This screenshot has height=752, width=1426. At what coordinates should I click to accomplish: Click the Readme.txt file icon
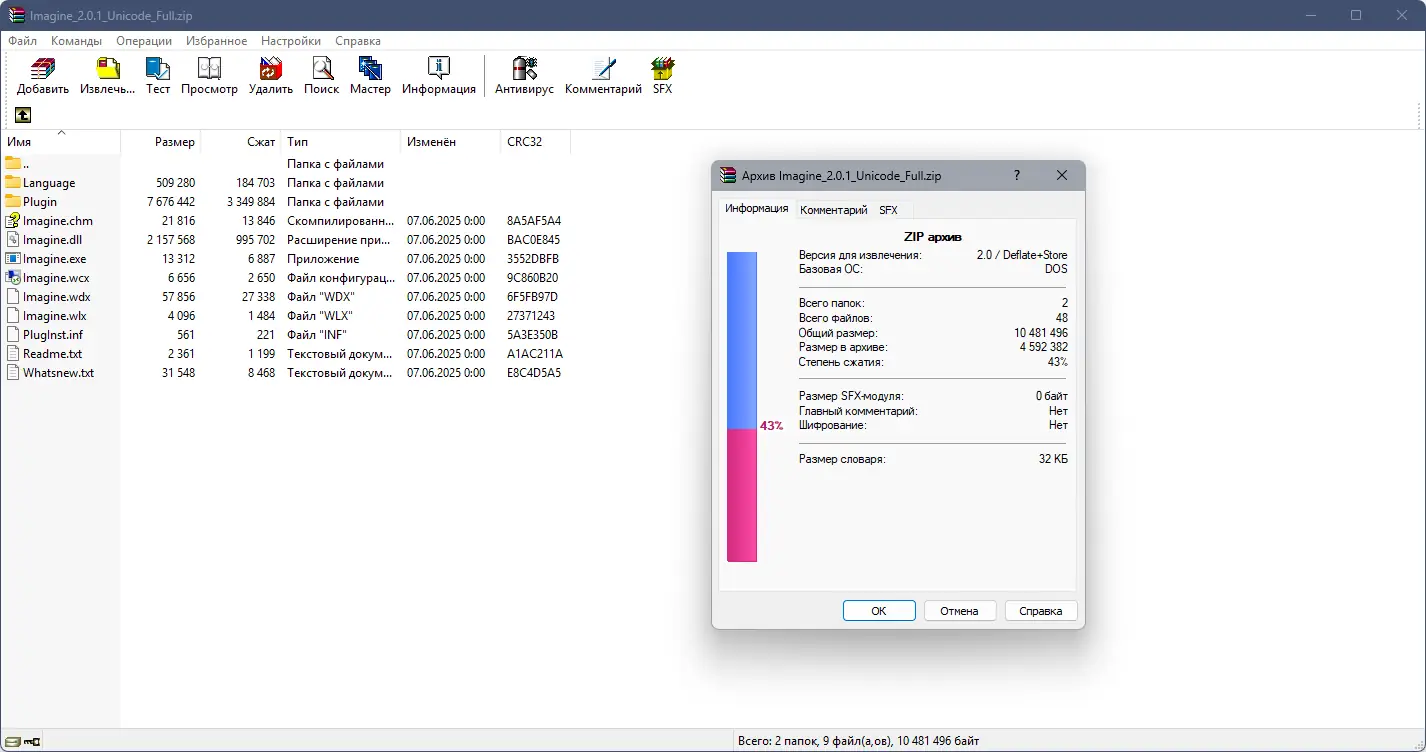coord(13,353)
